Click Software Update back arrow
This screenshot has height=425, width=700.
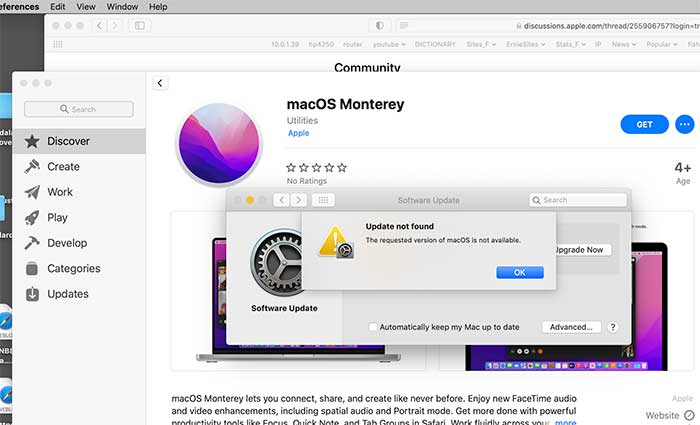[x=281, y=200]
